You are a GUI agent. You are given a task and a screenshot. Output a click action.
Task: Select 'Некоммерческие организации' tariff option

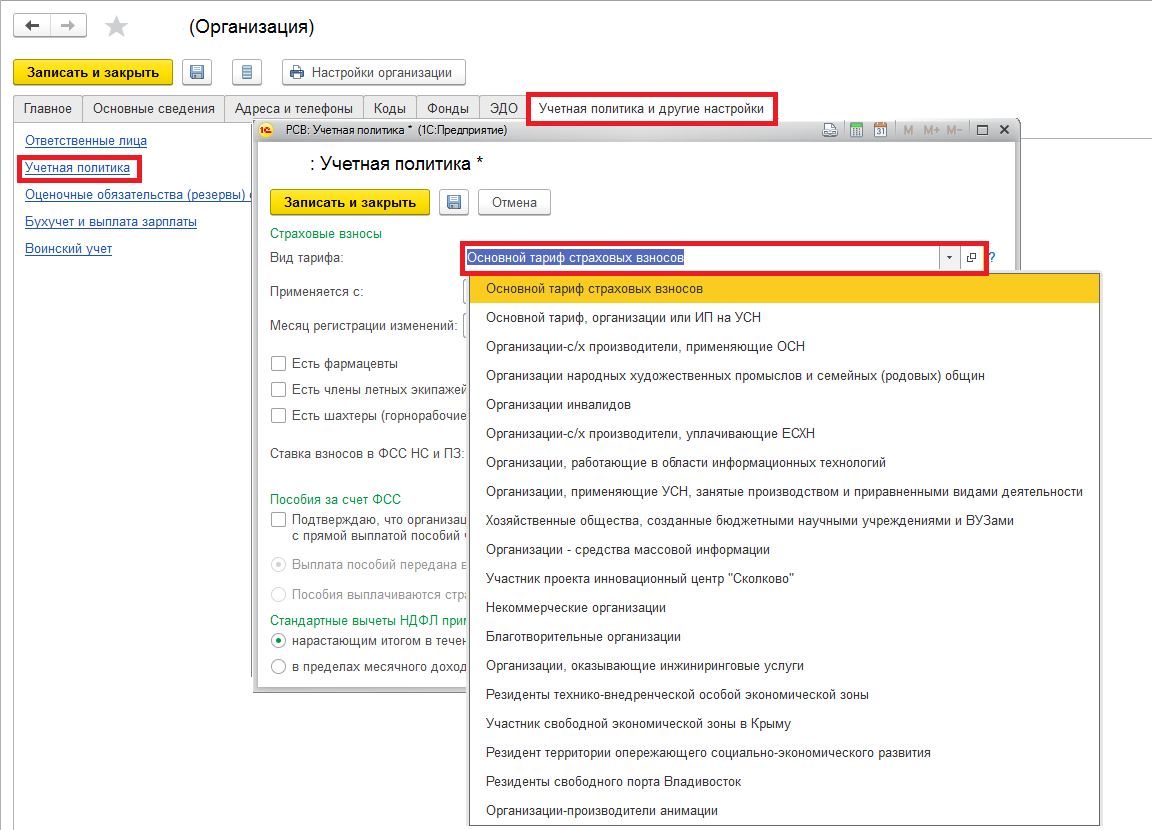coord(575,608)
